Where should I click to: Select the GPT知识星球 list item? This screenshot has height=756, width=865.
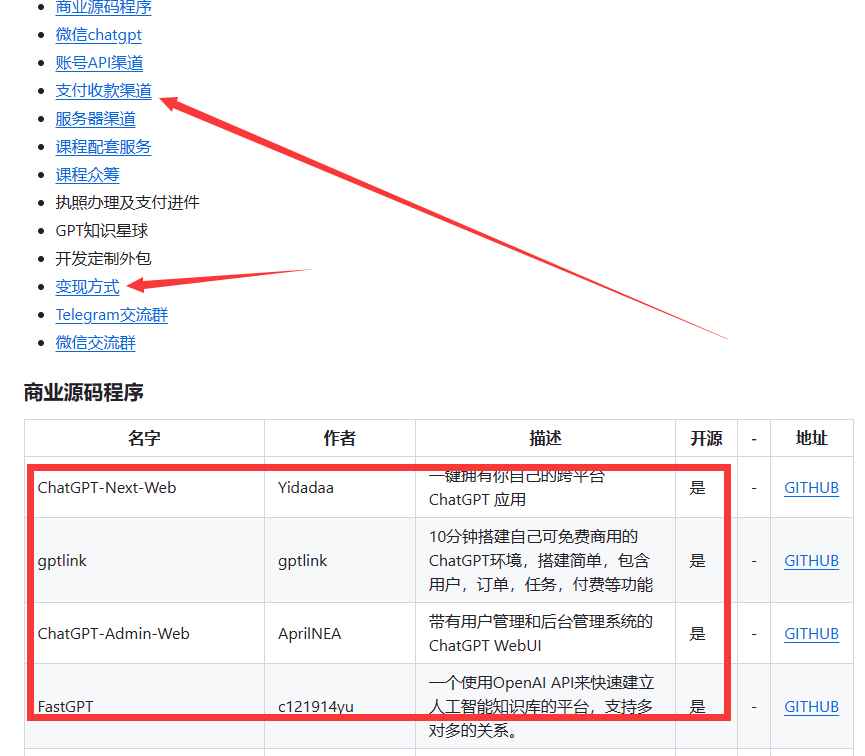coord(102,231)
